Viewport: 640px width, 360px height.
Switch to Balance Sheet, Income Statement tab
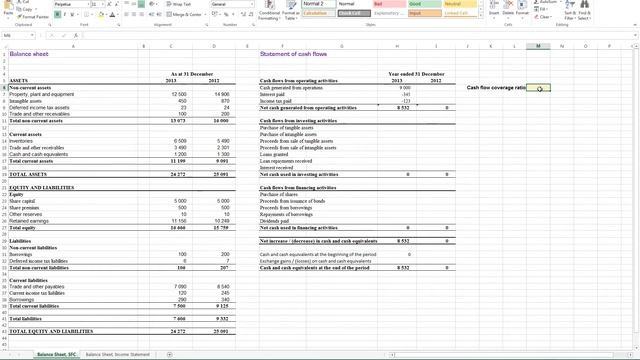[118, 355]
